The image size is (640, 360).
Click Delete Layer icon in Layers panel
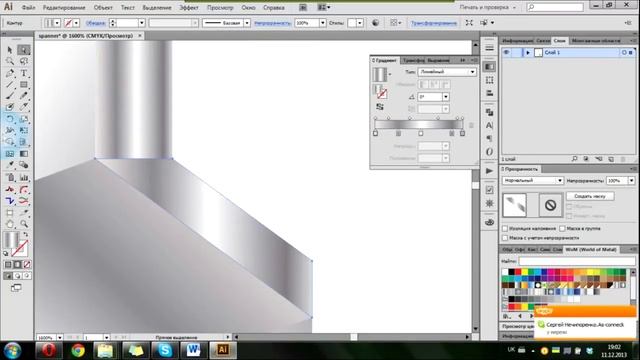pos(623,159)
